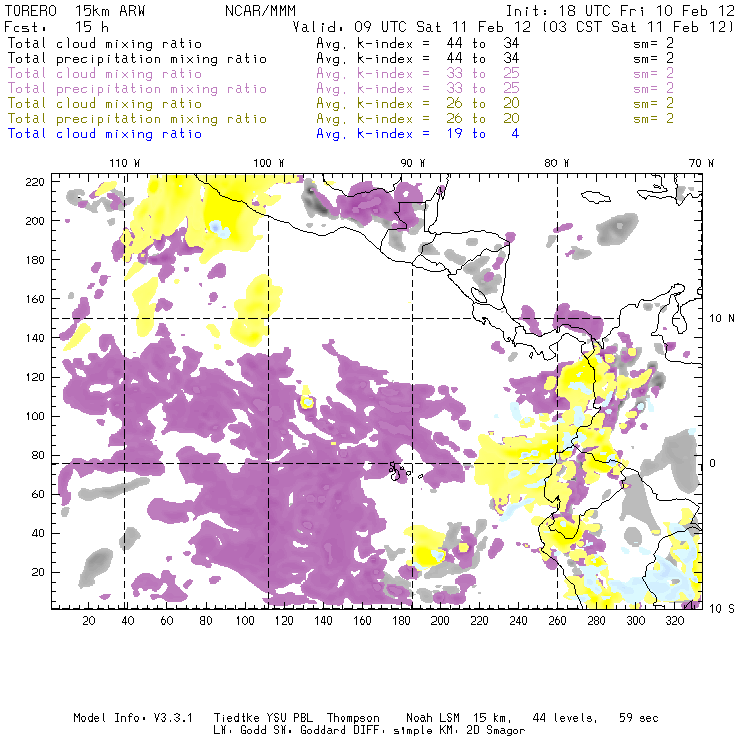This screenshot has height=740, width=740.
Task: Select the 'Tiedtke' scheme label
Action: 237,718
